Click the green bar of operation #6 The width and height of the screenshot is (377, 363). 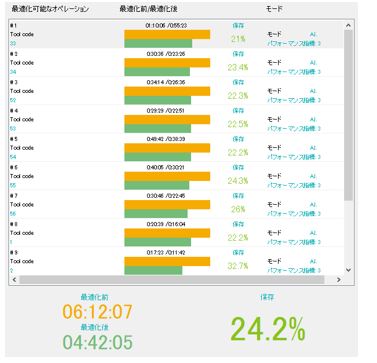pyautogui.click(x=157, y=185)
